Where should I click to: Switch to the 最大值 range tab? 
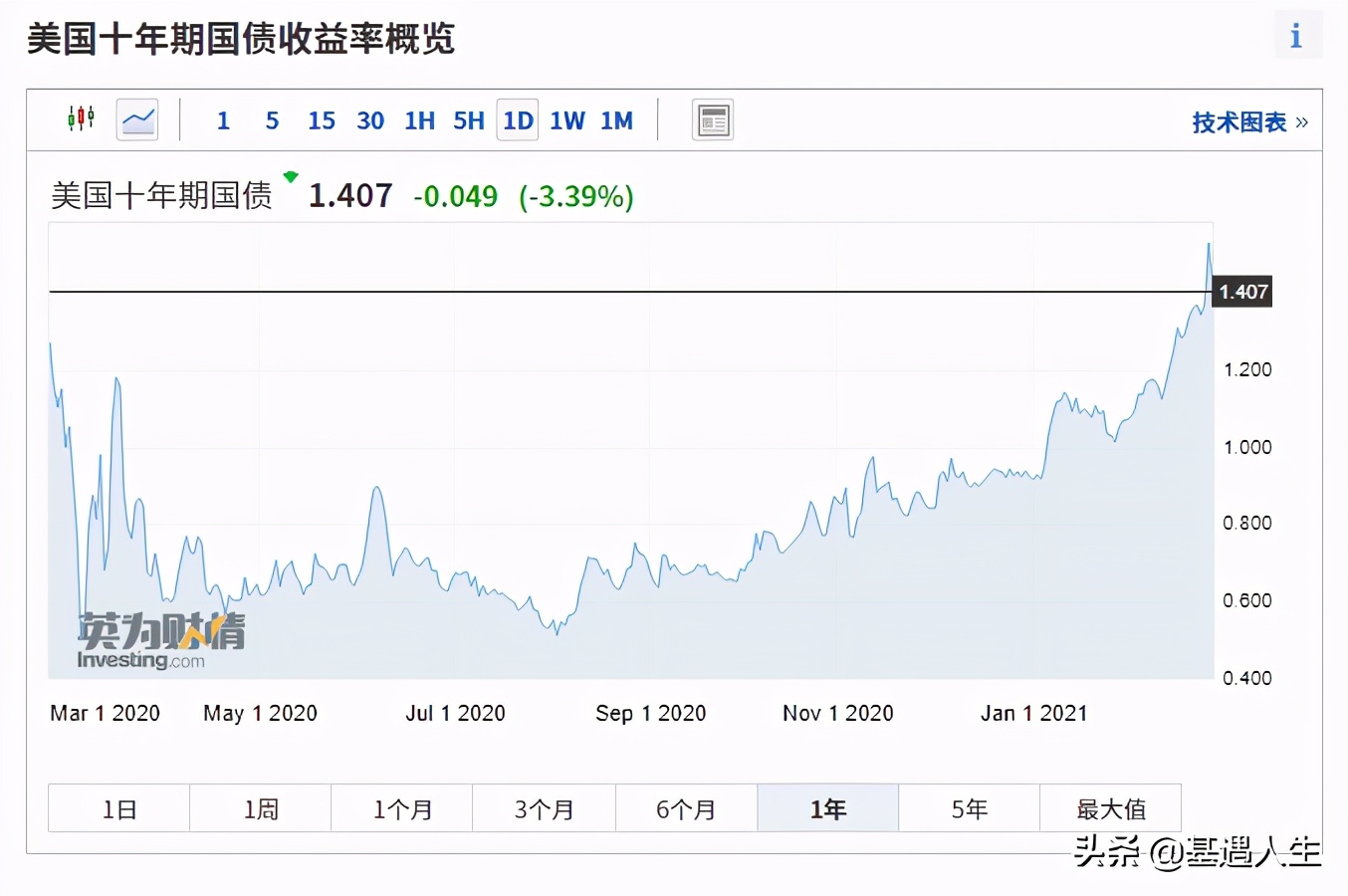point(1111,808)
